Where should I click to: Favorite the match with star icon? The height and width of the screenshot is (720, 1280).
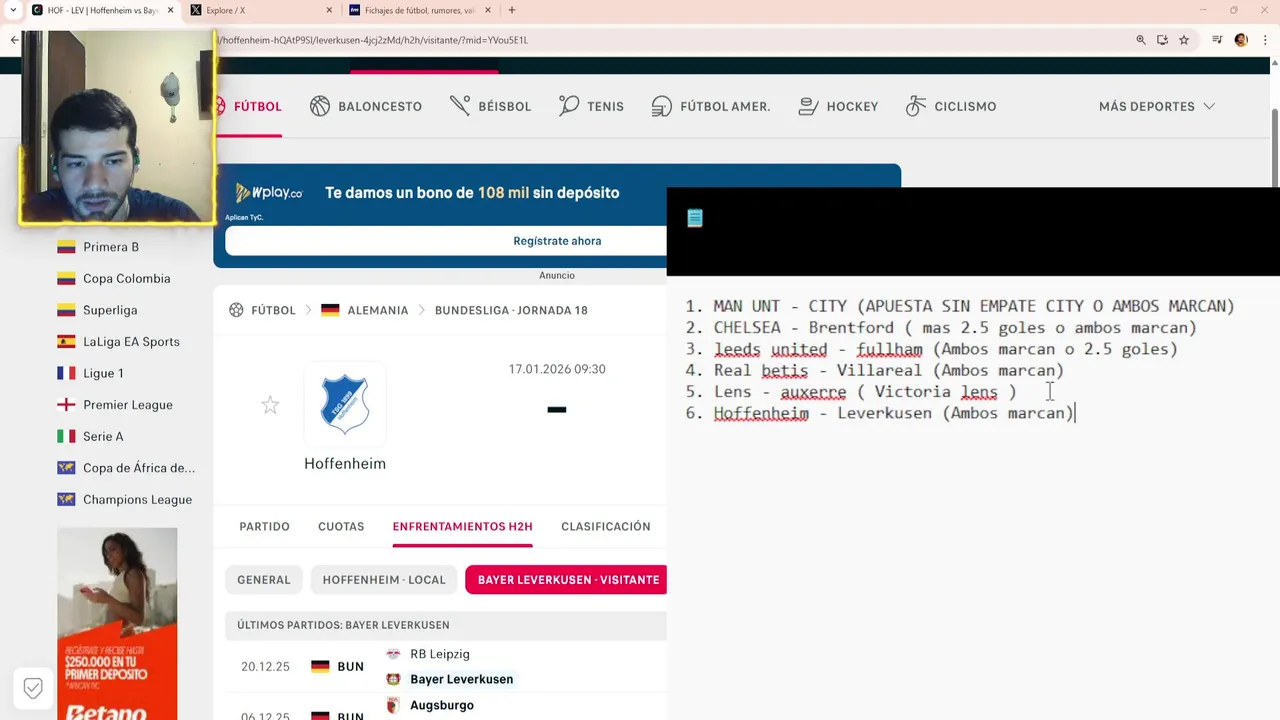coord(270,405)
